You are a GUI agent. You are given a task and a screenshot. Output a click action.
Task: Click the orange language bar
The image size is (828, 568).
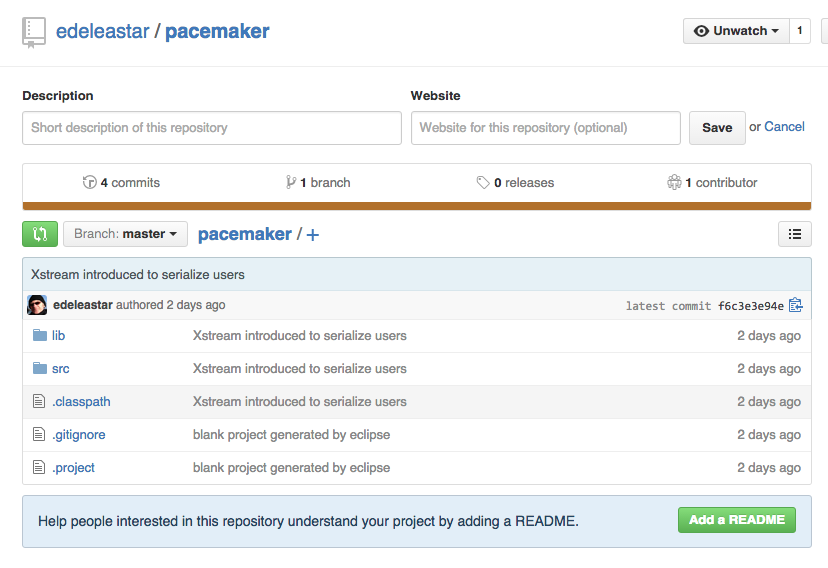(x=417, y=206)
